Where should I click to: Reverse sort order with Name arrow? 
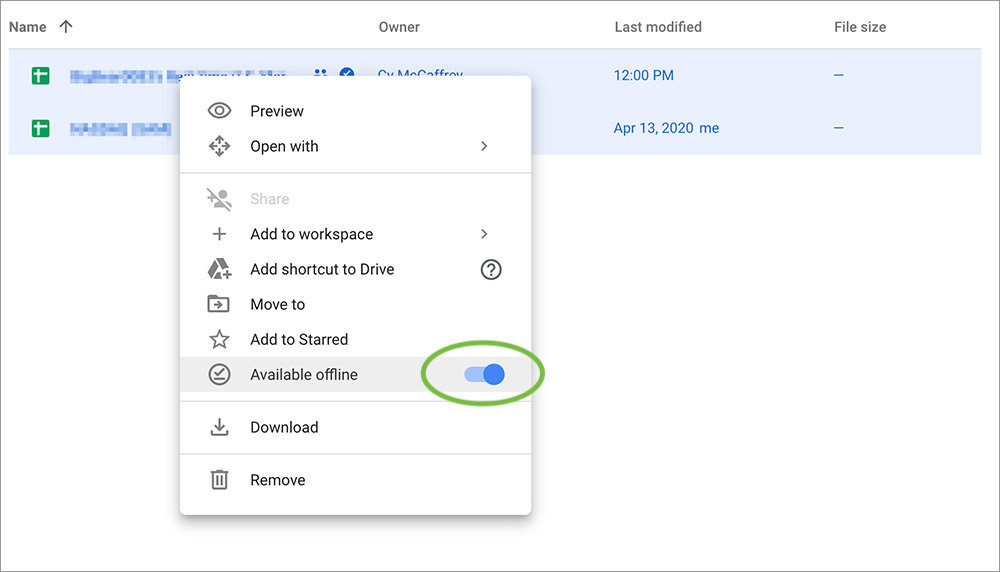pyautogui.click(x=66, y=27)
